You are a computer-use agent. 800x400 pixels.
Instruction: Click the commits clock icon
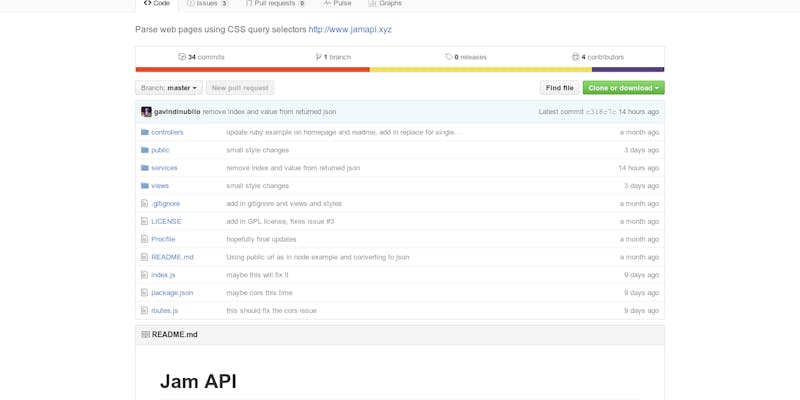click(182, 57)
